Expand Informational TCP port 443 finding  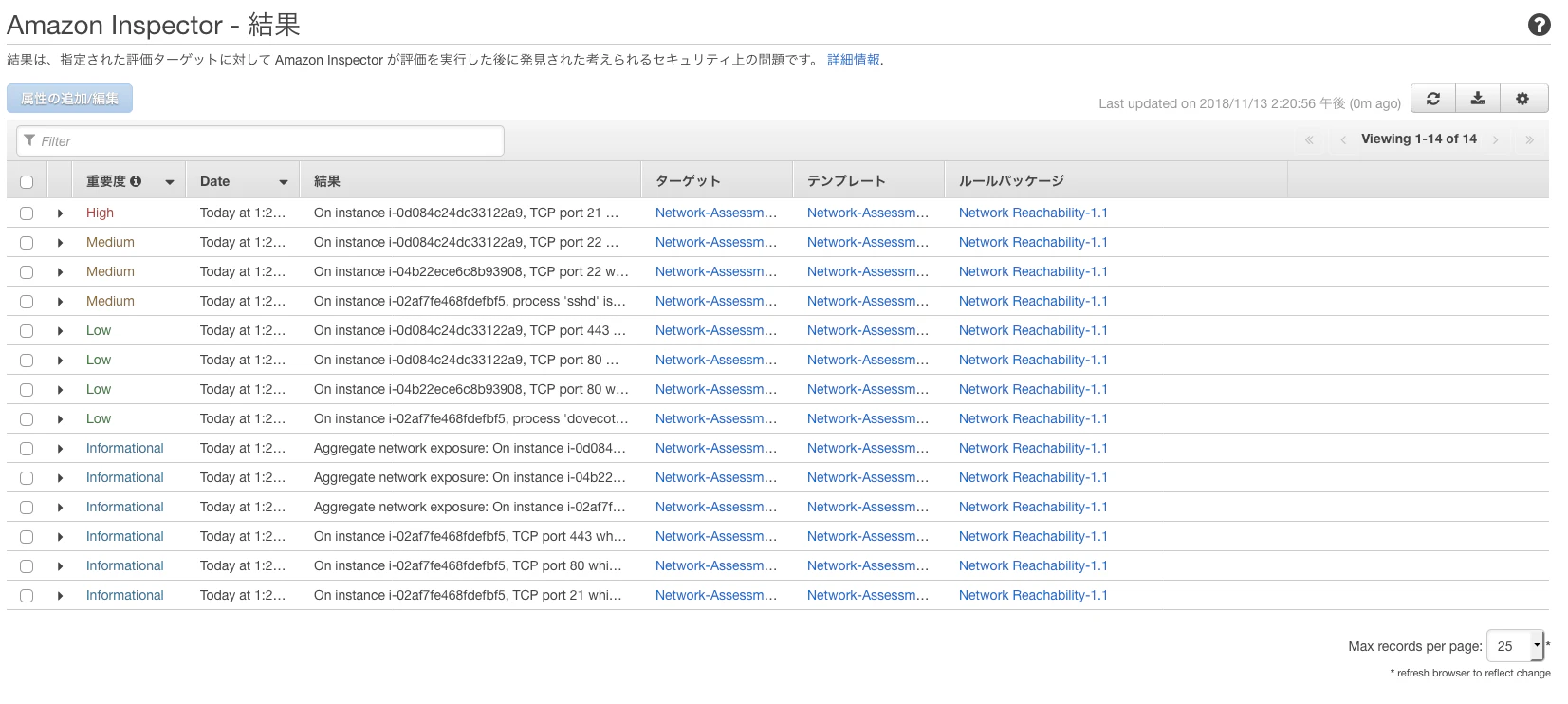click(x=60, y=537)
